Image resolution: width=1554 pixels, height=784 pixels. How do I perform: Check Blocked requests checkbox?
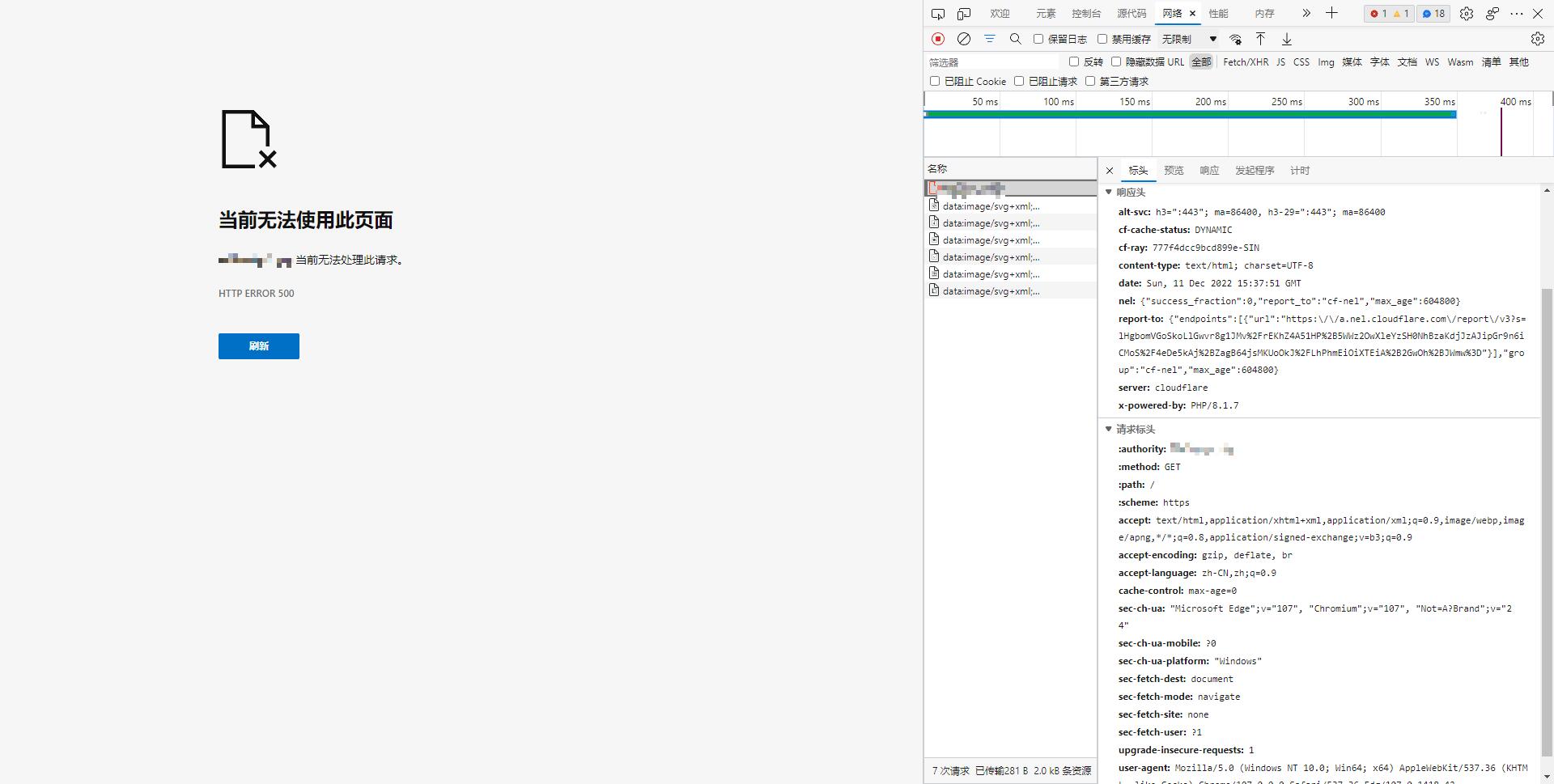pyautogui.click(x=1019, y=81)
